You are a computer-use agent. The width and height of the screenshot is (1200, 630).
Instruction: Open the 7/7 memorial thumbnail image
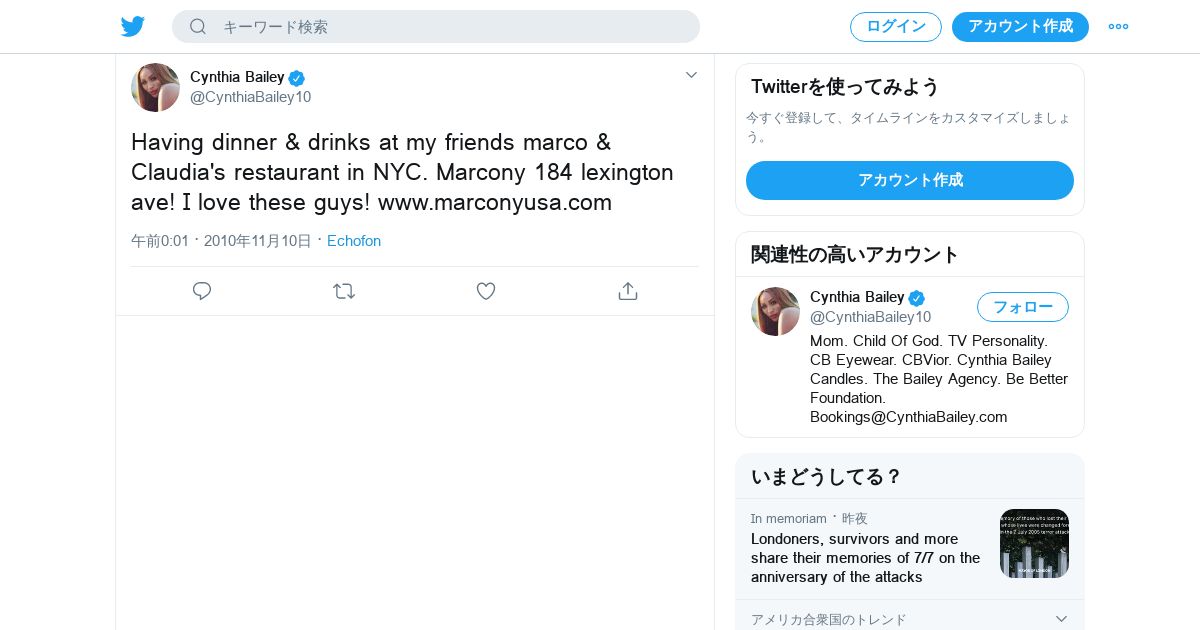[1034, 543]
